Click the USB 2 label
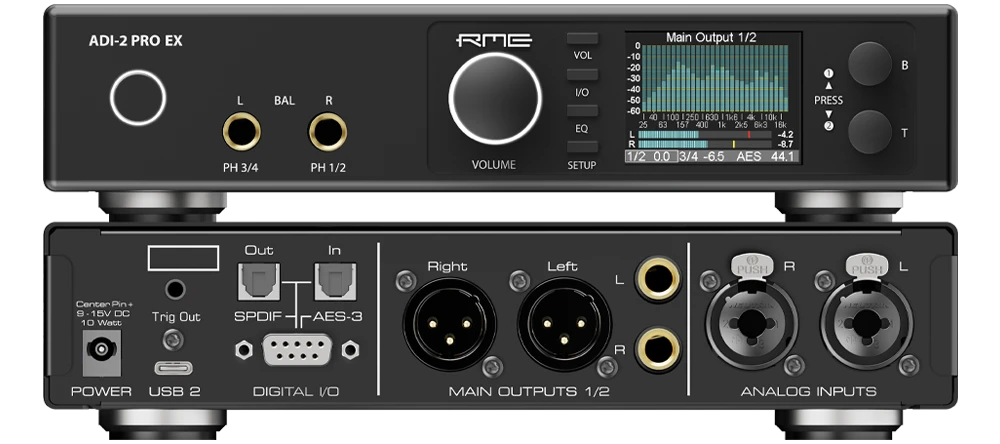 coord(174,392)
